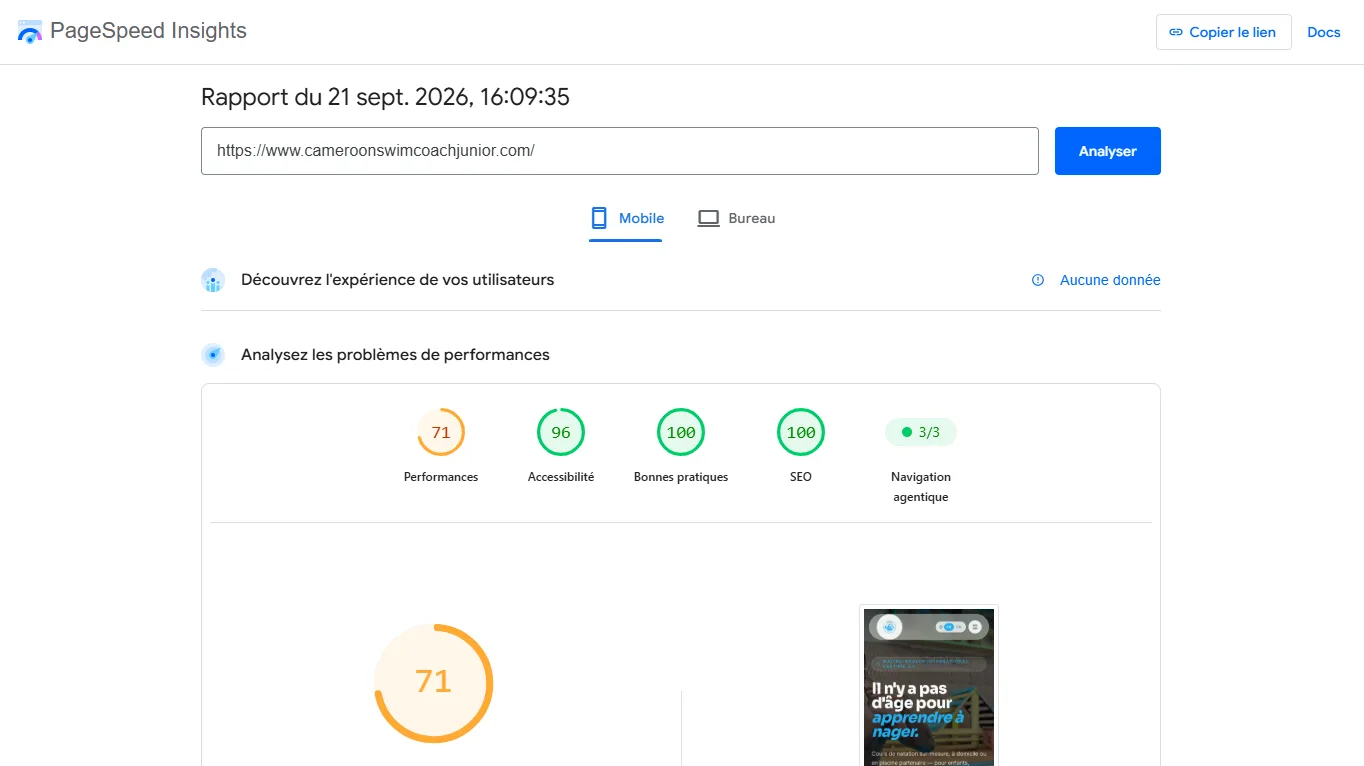The image size is (1364, 766).
Task: Click the Navigation agentique label text
Action: click(921, 487)
